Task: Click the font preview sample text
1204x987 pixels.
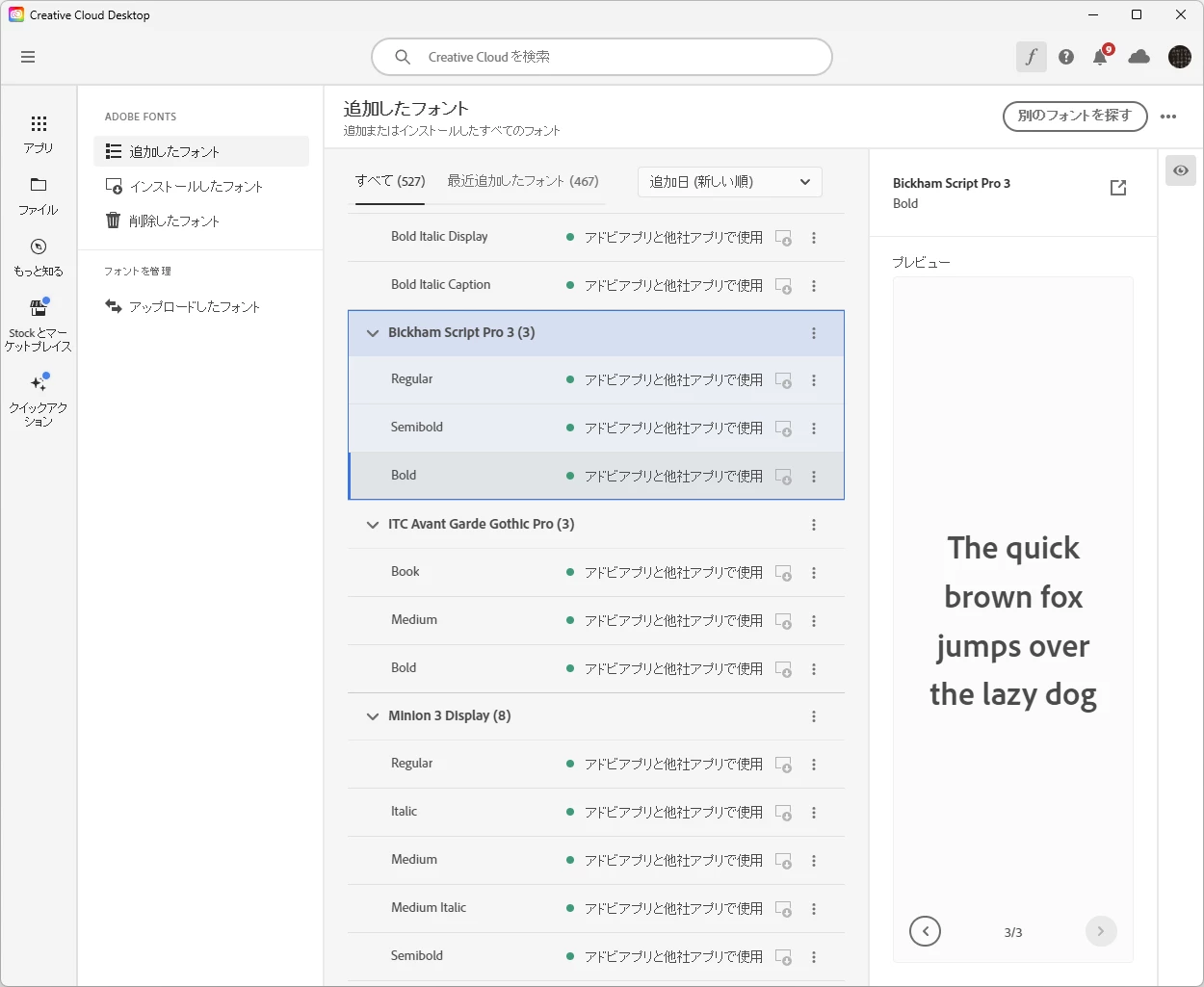Action: 1013,621
